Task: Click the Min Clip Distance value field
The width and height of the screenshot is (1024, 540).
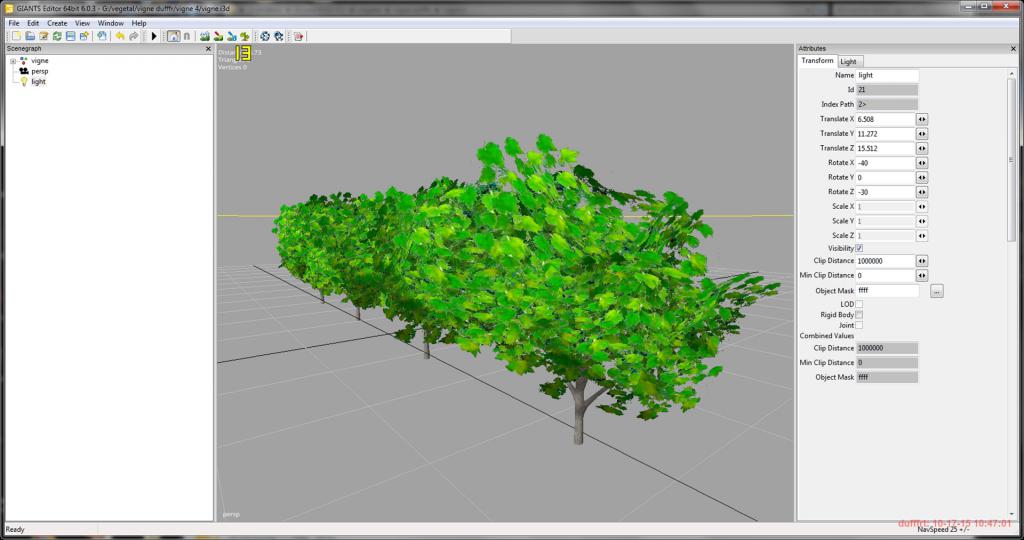Action: click(885, 276)
